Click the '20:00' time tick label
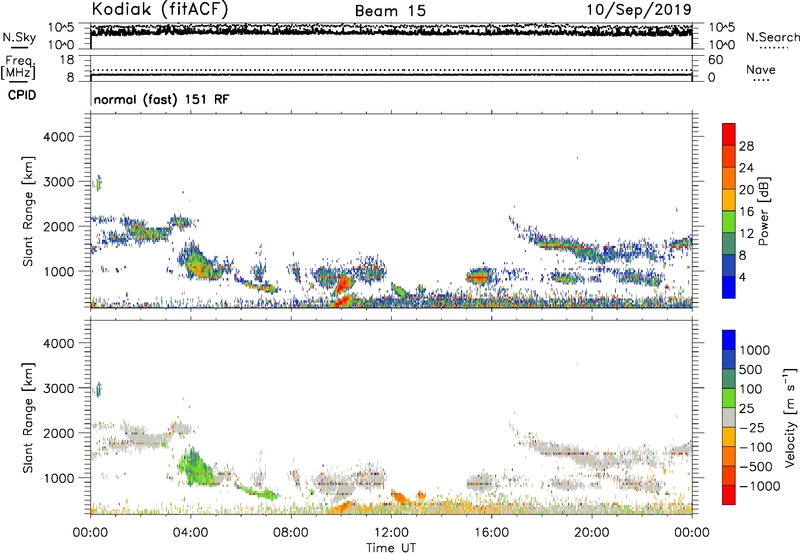The image size is (800, 554). [592, 533]
